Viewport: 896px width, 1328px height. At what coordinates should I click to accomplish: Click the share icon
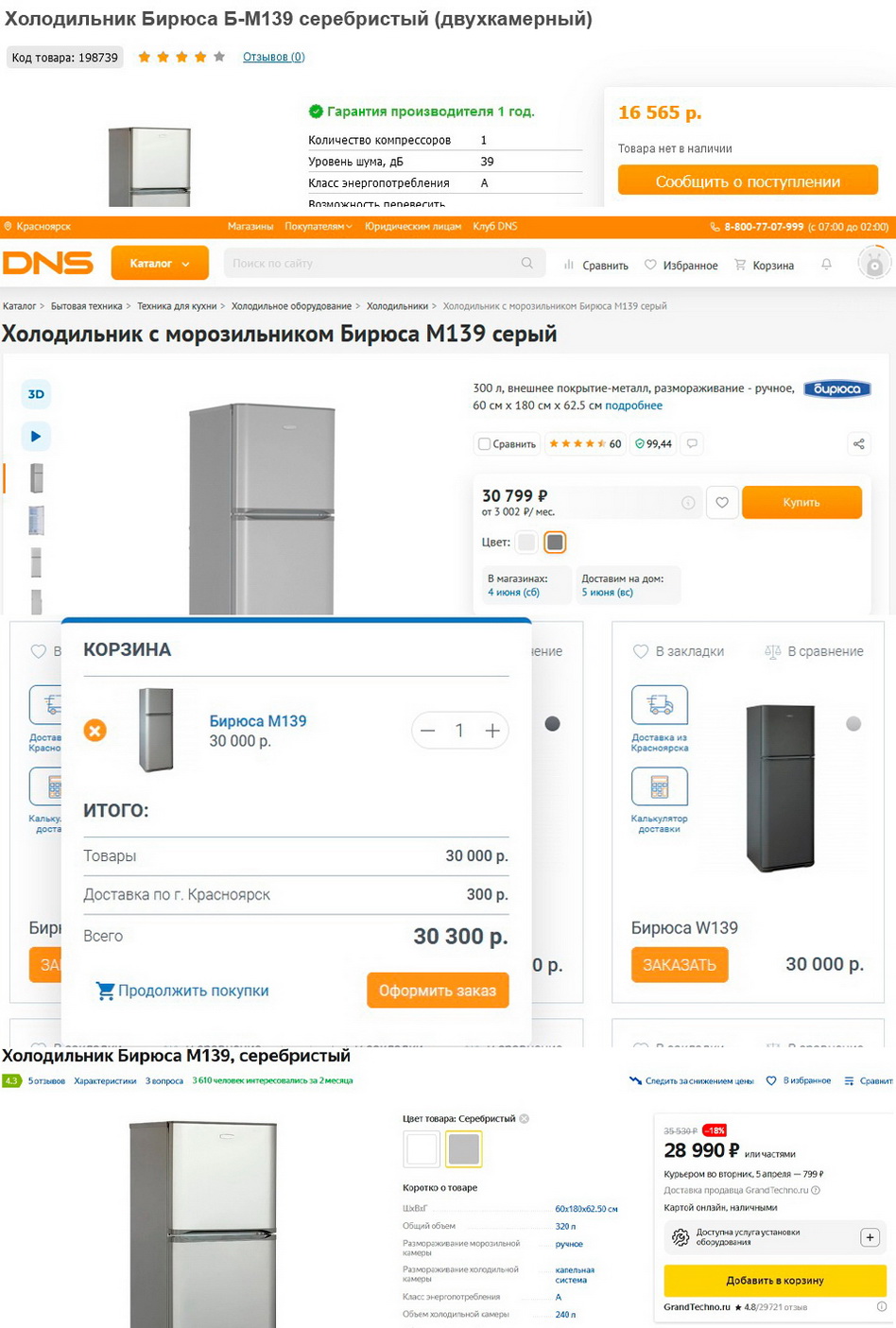(858, 443)
